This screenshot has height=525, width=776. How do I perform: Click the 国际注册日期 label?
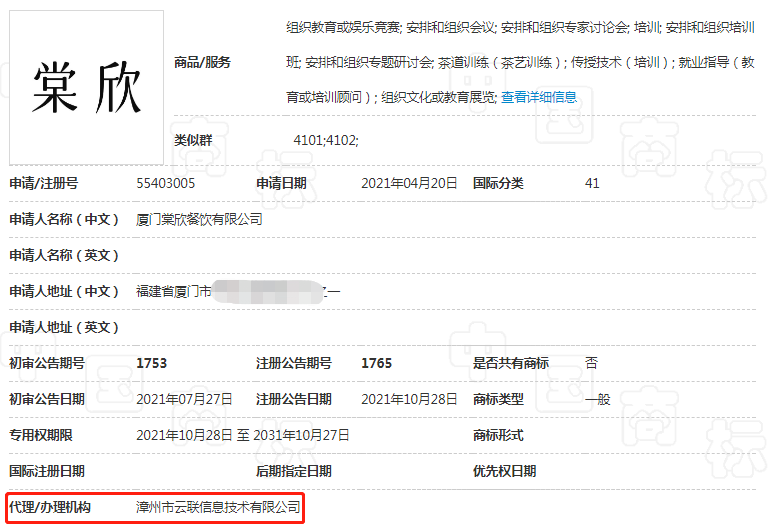47,471
